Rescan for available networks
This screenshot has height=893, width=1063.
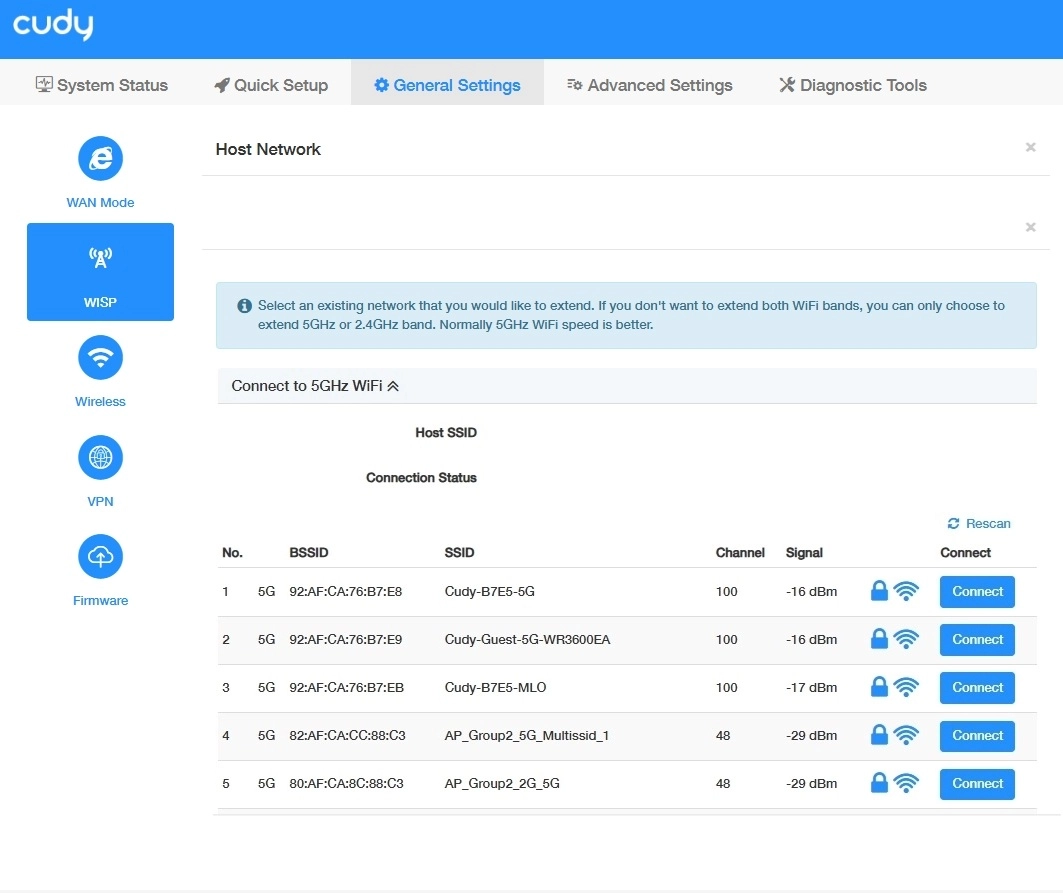coord(979,523)
